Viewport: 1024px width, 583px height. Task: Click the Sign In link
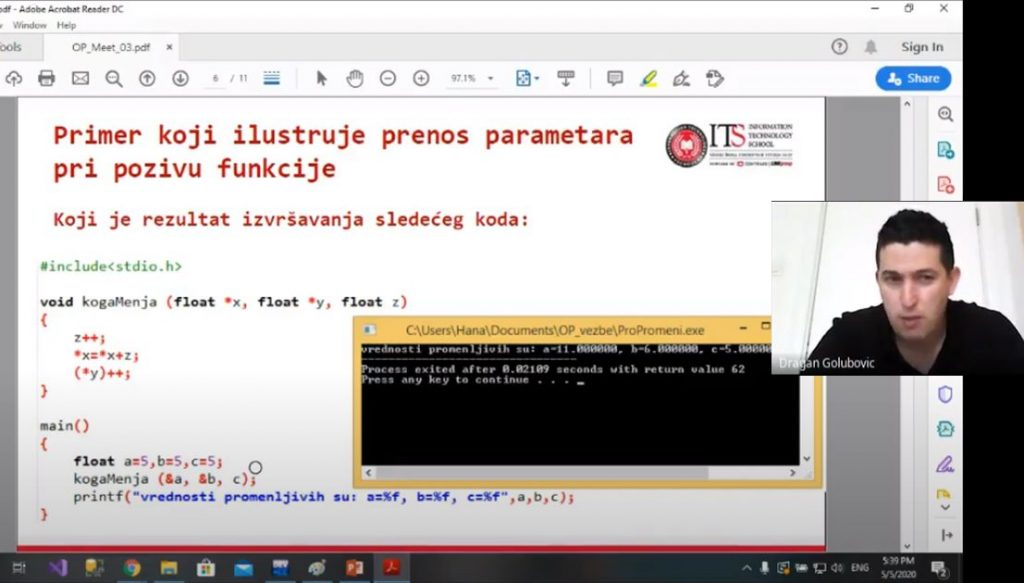click(x=921, y=47)
